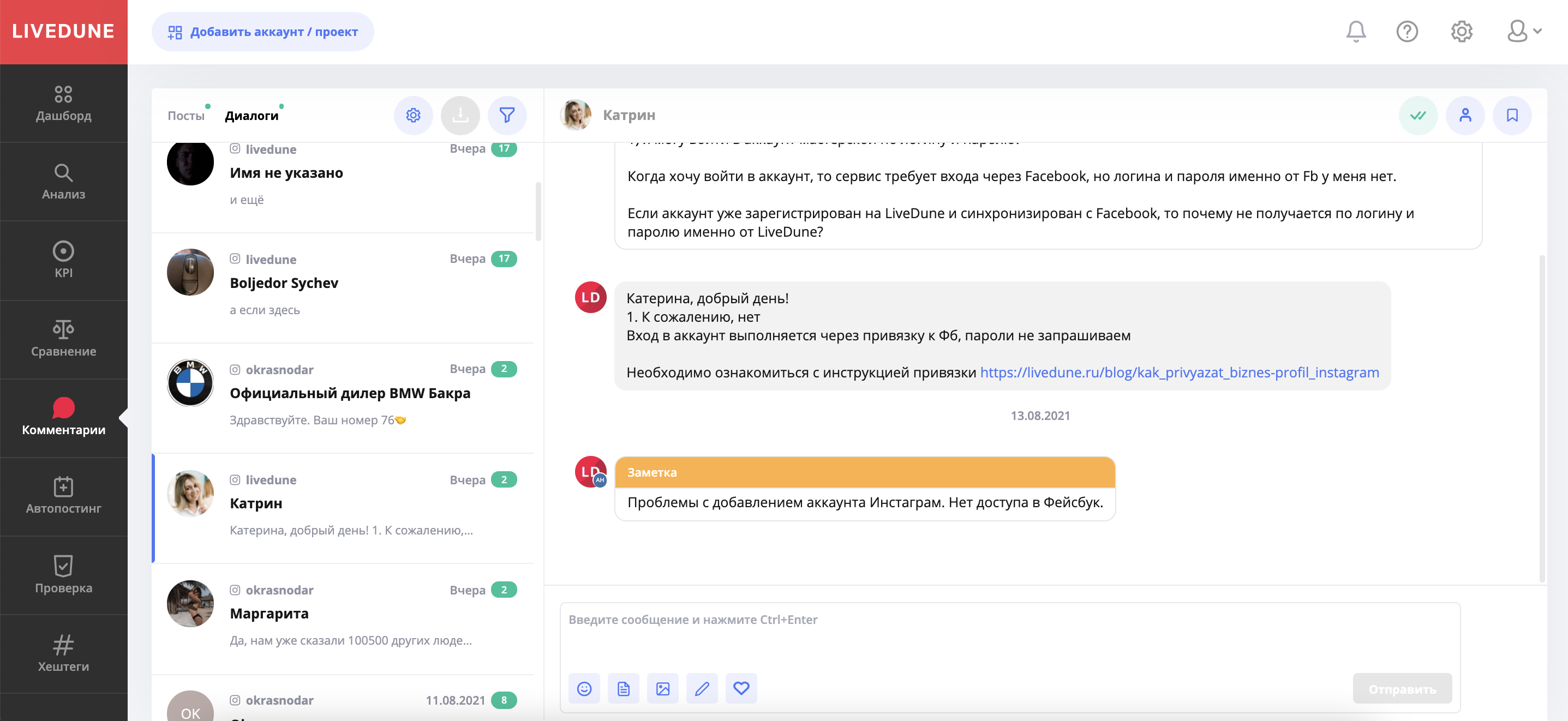Open the Boljedor Sychev dialog
This screenshot has width=1568, height=721.
click(x=343, y=288)
